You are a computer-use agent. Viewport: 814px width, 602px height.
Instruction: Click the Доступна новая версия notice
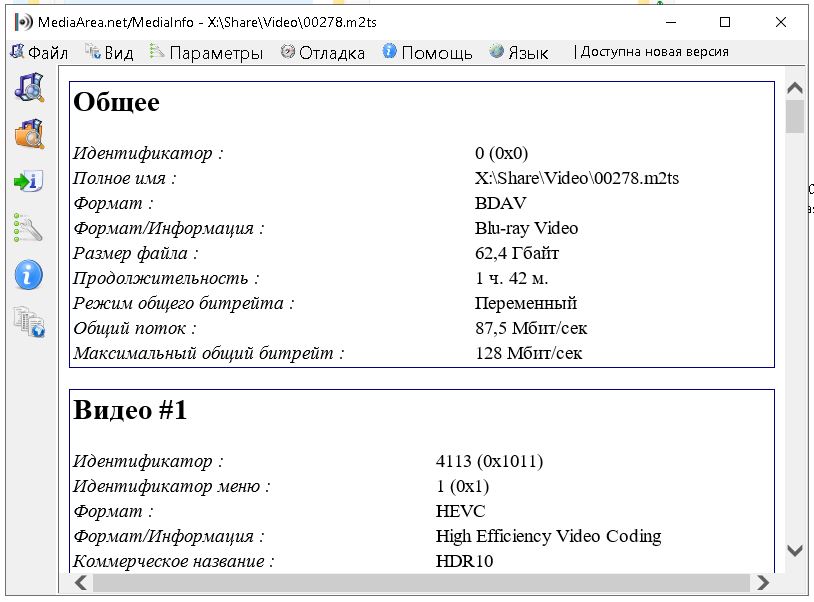click(x=653, y=52)
